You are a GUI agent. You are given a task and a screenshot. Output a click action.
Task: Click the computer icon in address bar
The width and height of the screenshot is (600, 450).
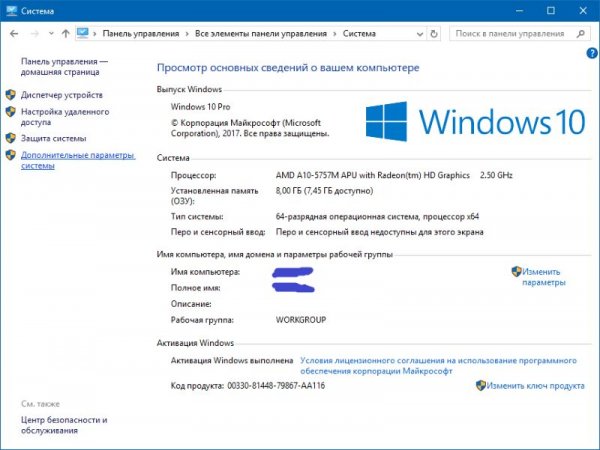[x=82, y=33]
